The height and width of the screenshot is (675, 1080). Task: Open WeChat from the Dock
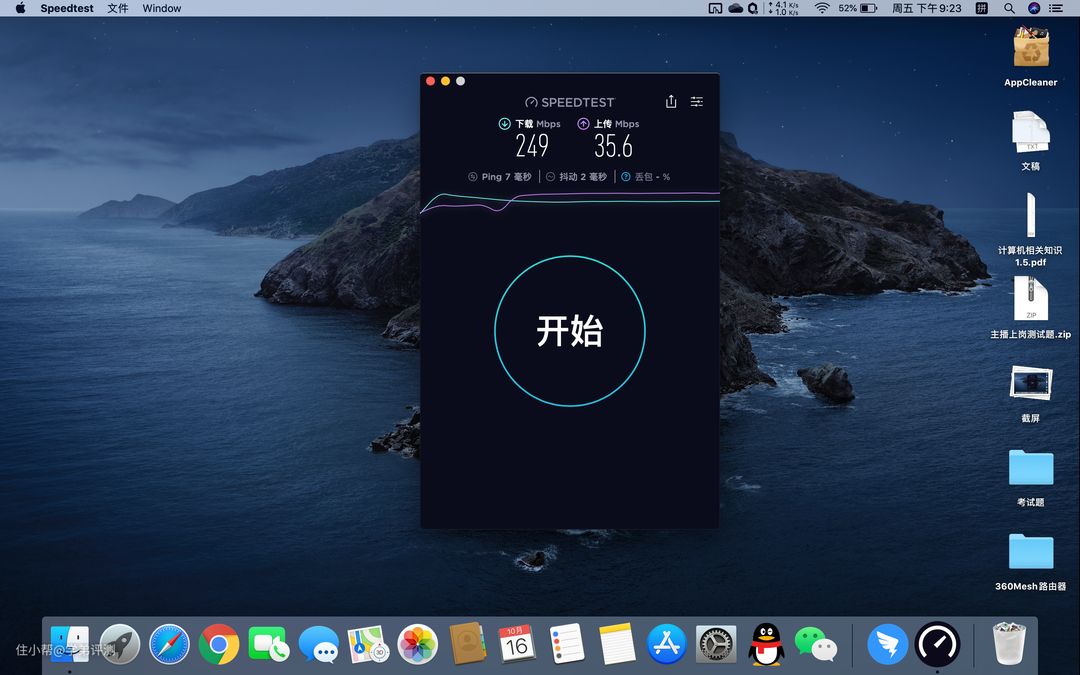(815, 644)
